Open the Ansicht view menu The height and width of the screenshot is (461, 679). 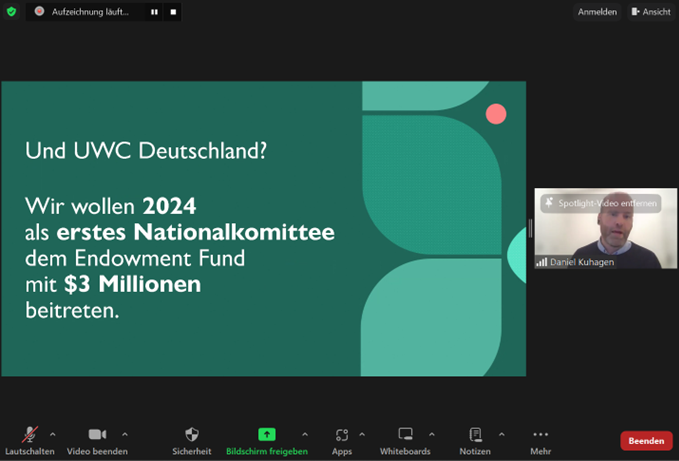650,12
